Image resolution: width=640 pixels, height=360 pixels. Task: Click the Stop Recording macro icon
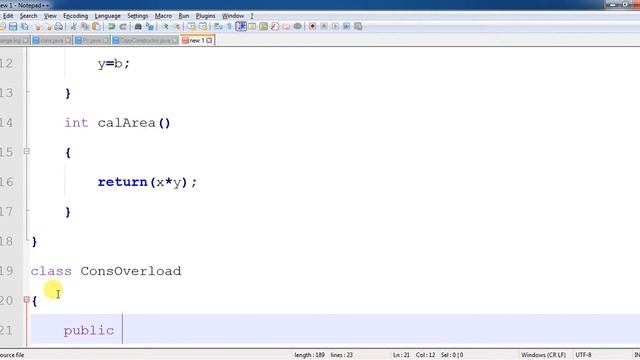click(324, 27)
